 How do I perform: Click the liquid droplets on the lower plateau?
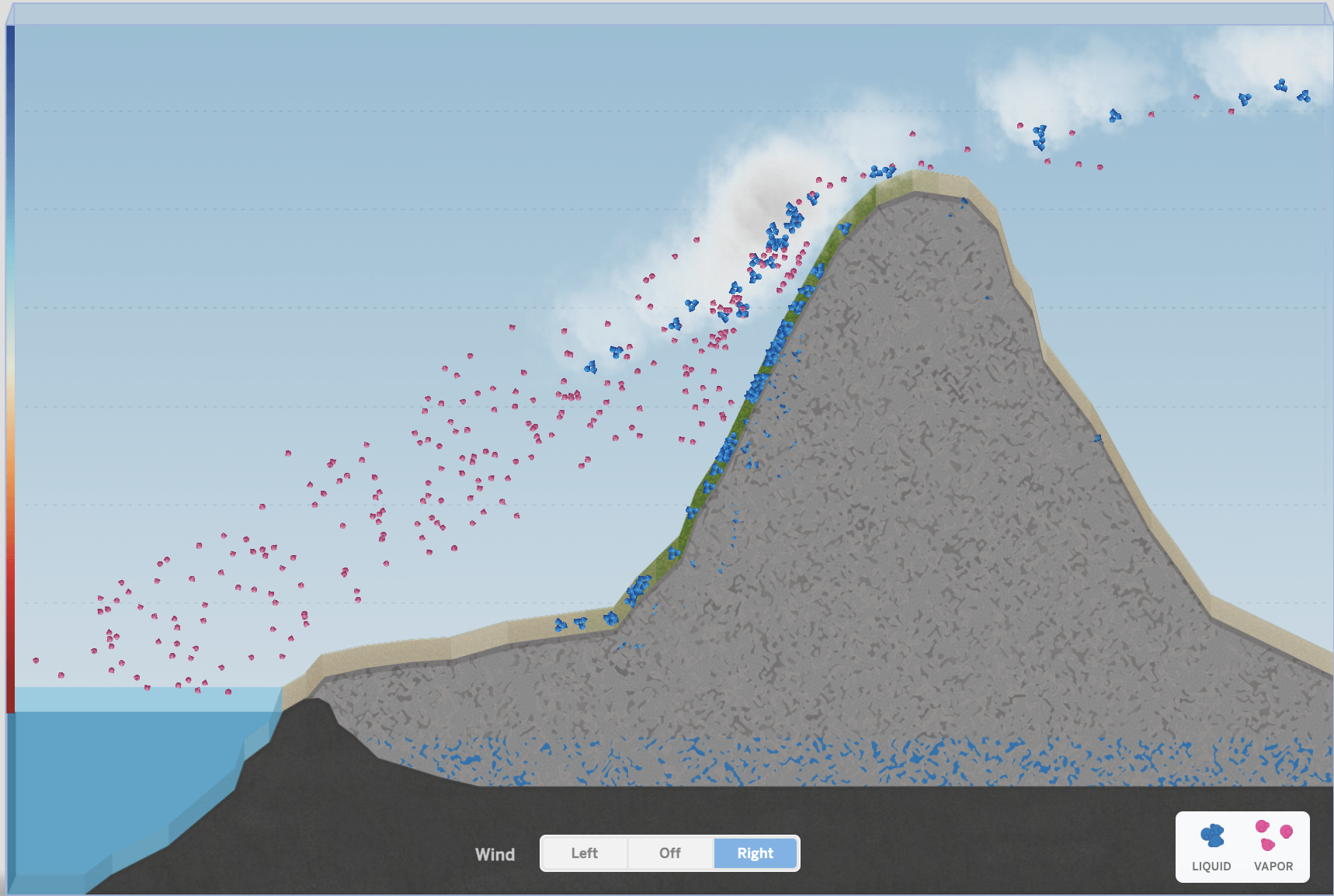click(582, 623)
